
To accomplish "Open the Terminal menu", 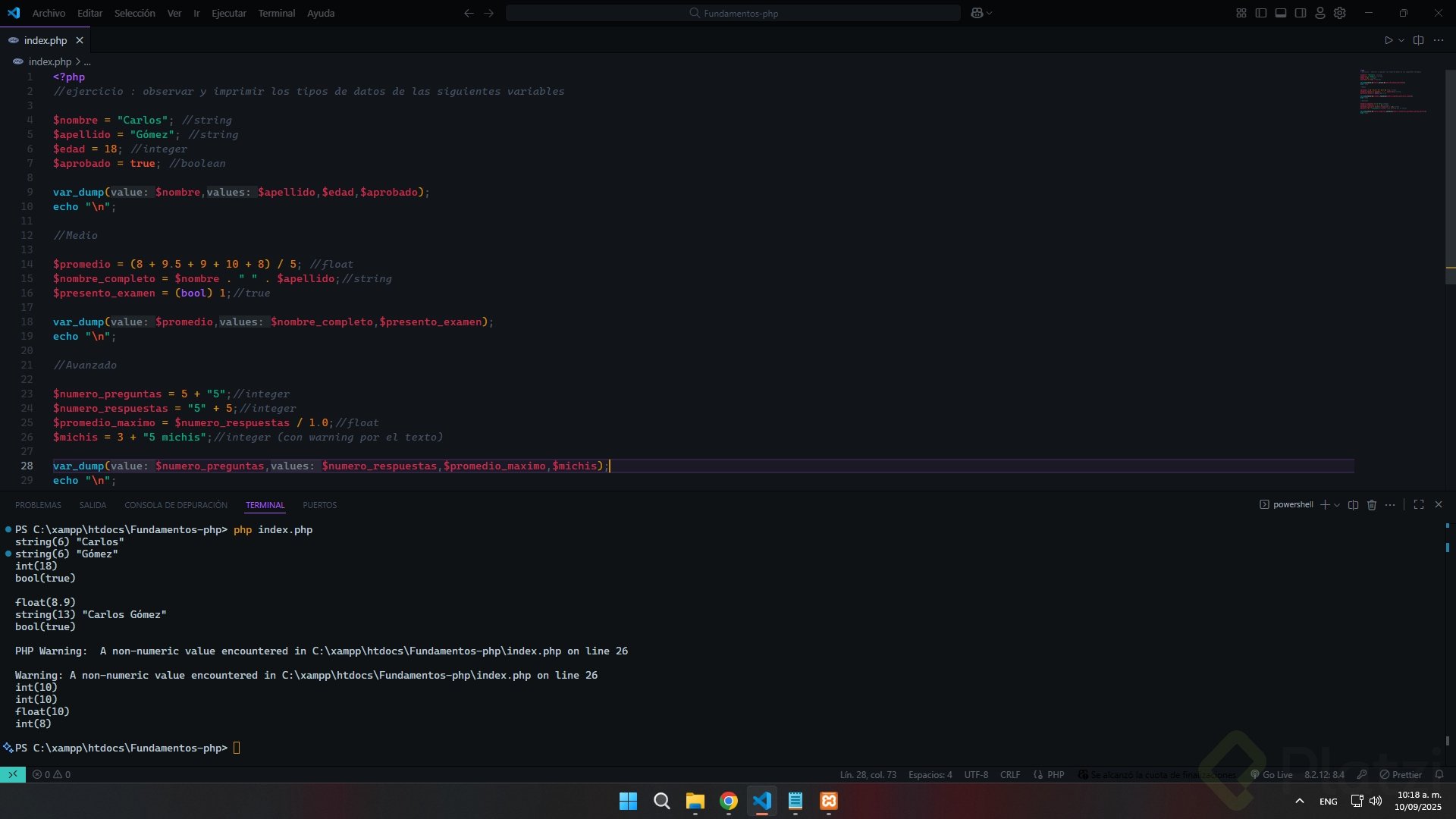I will pyautogui.click(x=276, y=13).
